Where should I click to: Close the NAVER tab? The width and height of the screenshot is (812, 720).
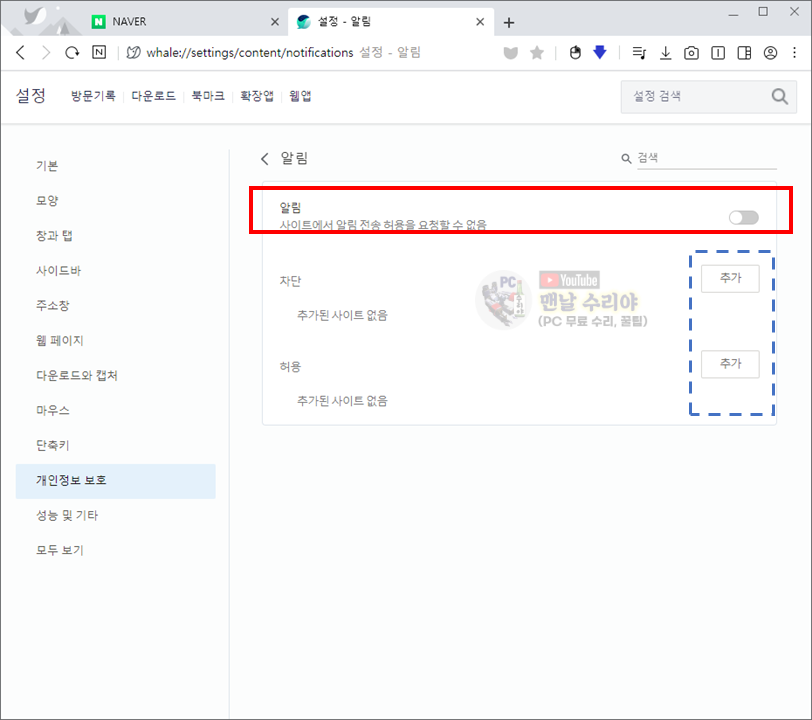[x=275, y=22]
